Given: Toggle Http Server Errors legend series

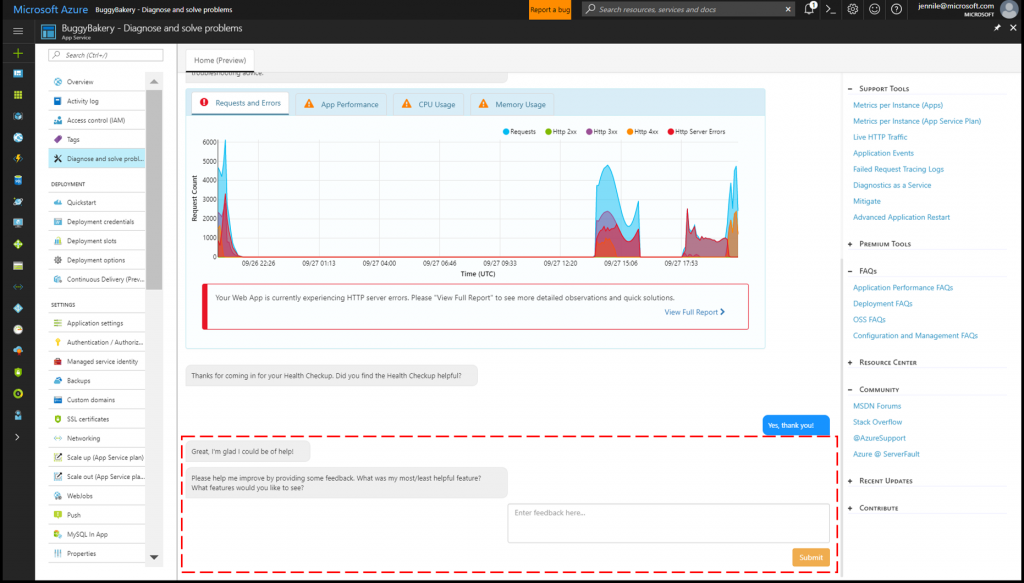Looking at the screenshot, I should tap(699, 131).
